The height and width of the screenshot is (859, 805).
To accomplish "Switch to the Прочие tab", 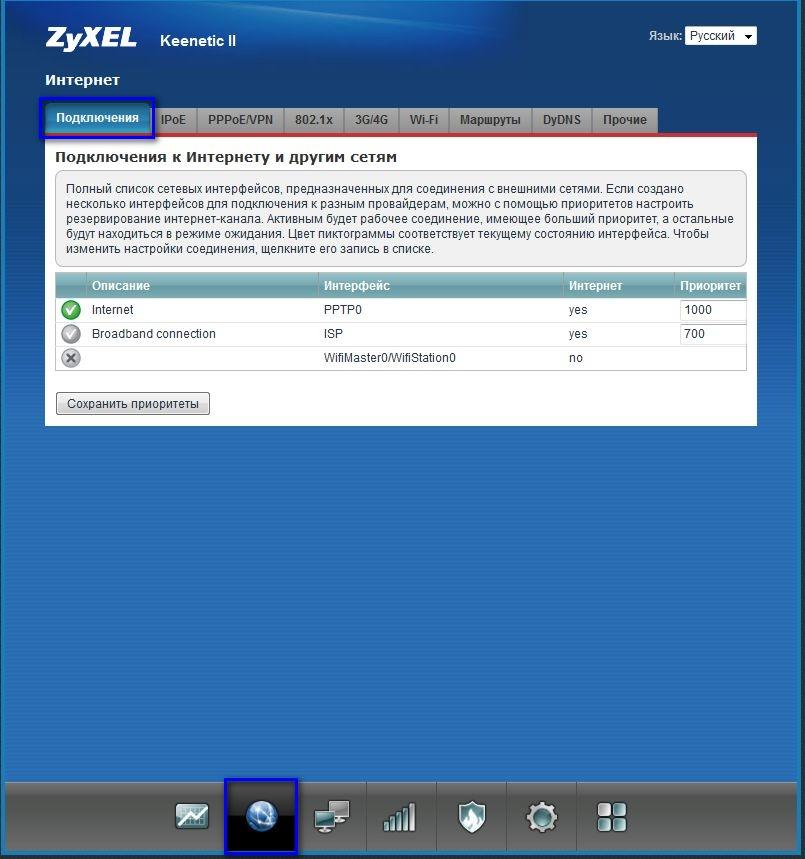I will tap(625, 119).
